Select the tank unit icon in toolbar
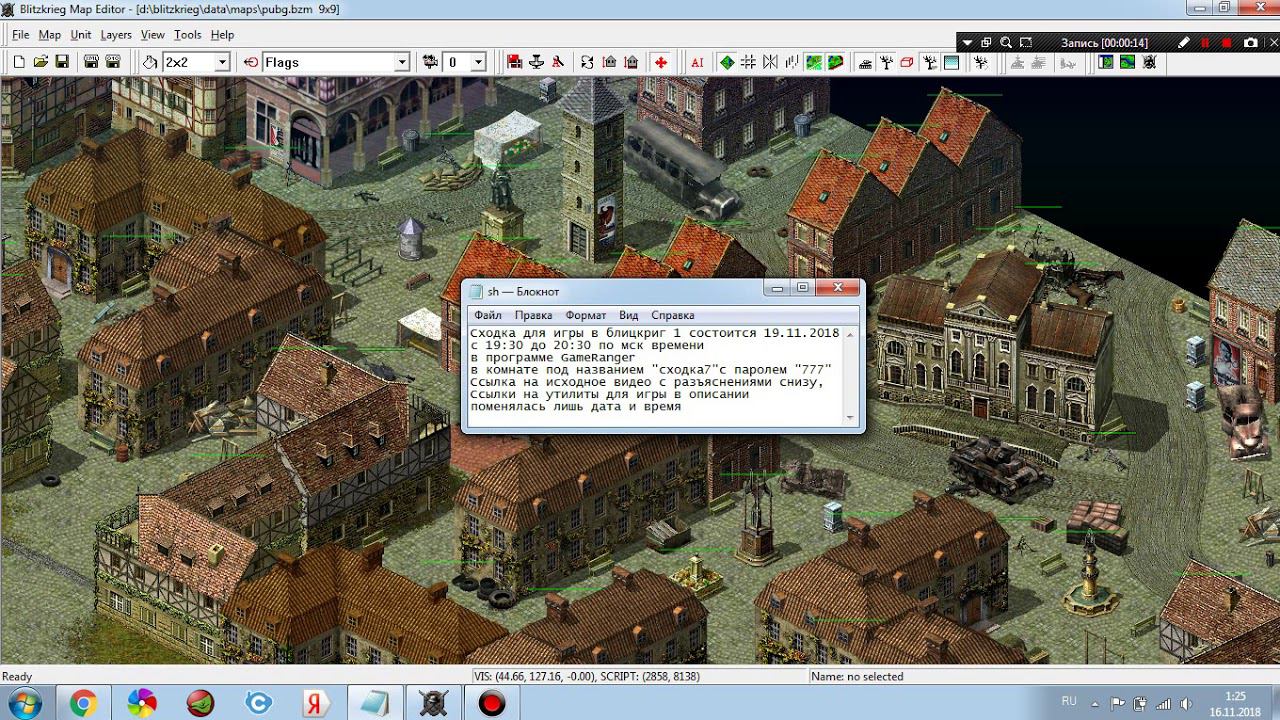1280x720 pixels. (865, 62)
